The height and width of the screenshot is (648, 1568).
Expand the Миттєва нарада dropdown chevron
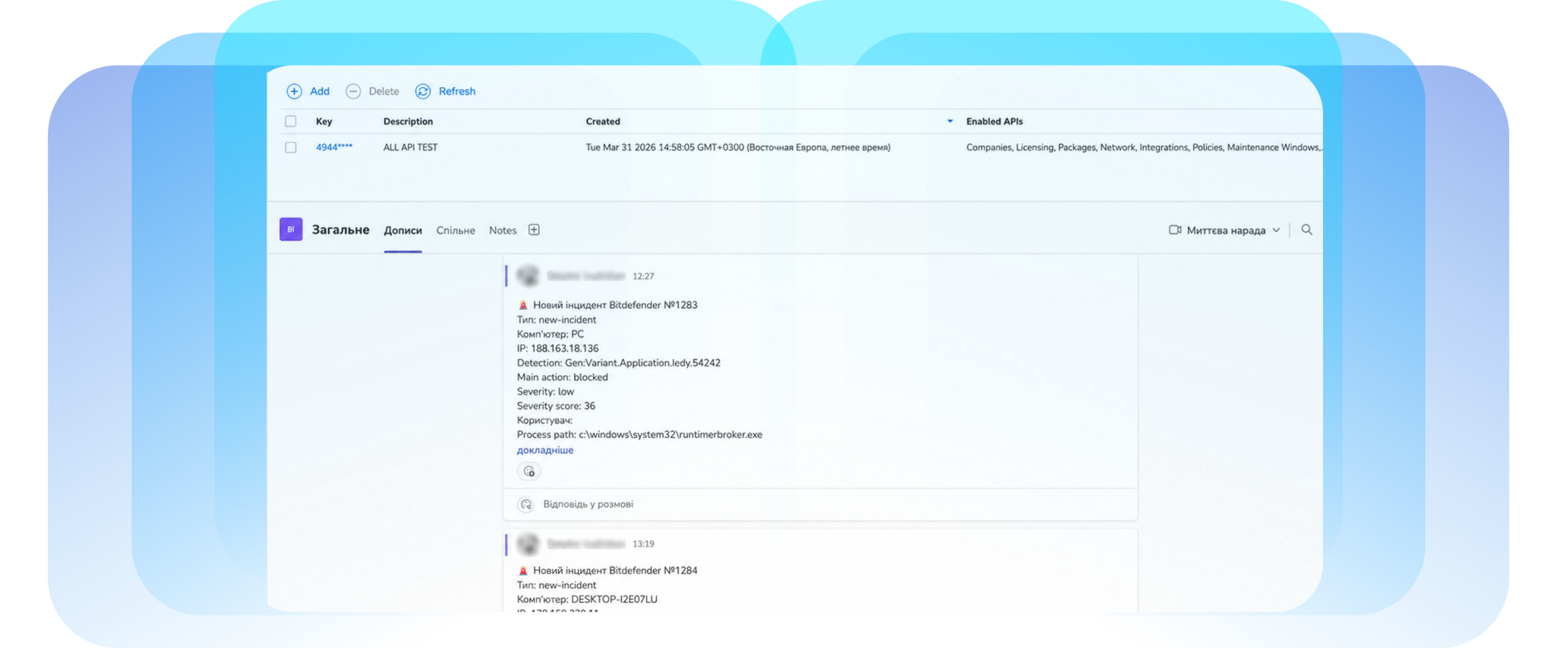click(1276, 230)
